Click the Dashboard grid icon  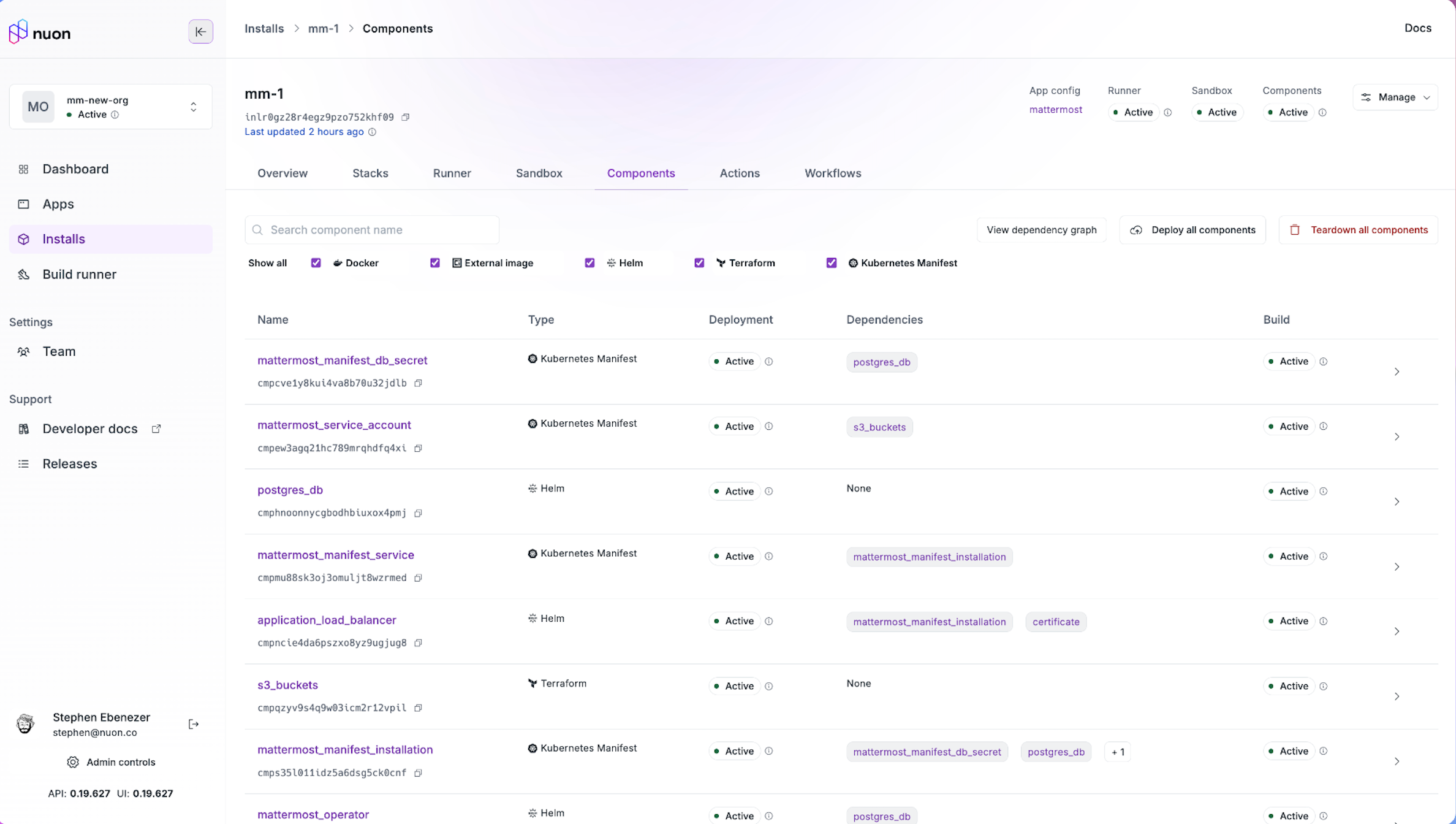click(23, 169)
